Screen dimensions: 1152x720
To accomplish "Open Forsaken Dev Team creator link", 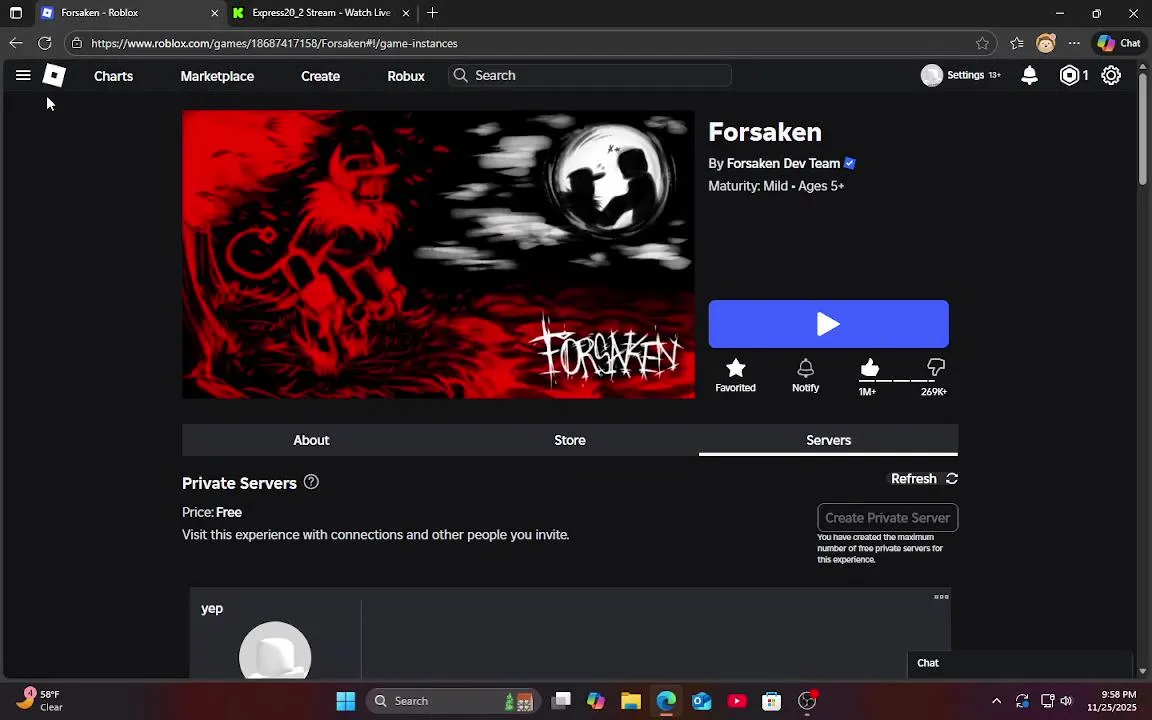I will click(x=782, y=163).
